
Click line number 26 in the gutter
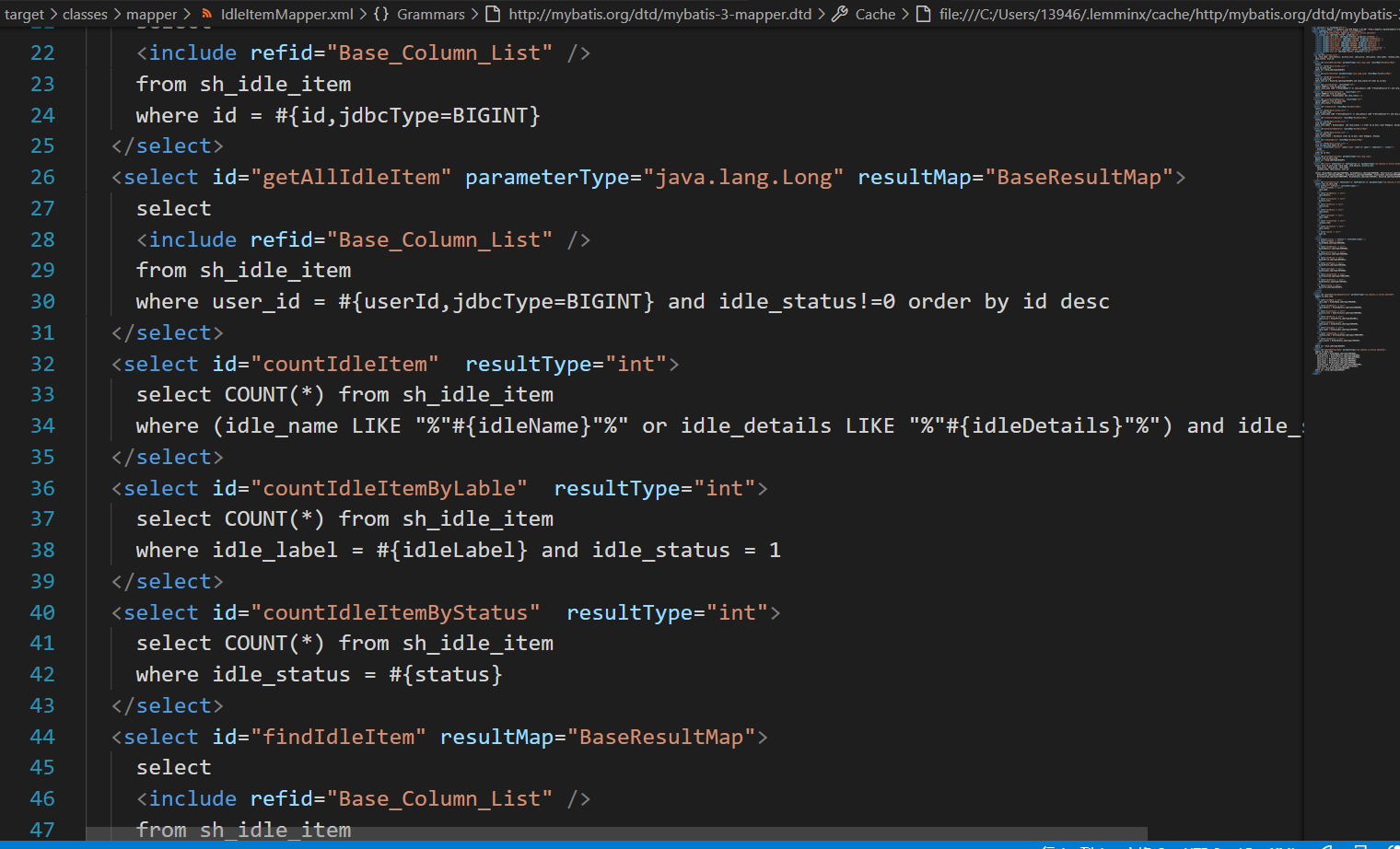tap(42, 178)
